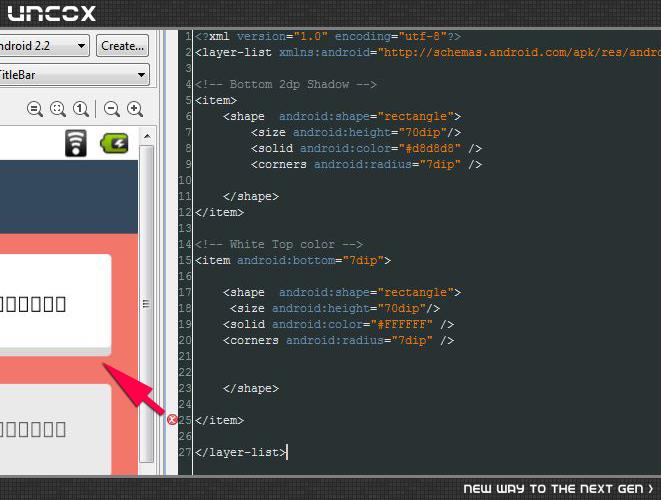Image resolution: width=661 pixels, height=500 pixels.
Task: Click the </shape> closing tag on line 11
Action: 251,196
